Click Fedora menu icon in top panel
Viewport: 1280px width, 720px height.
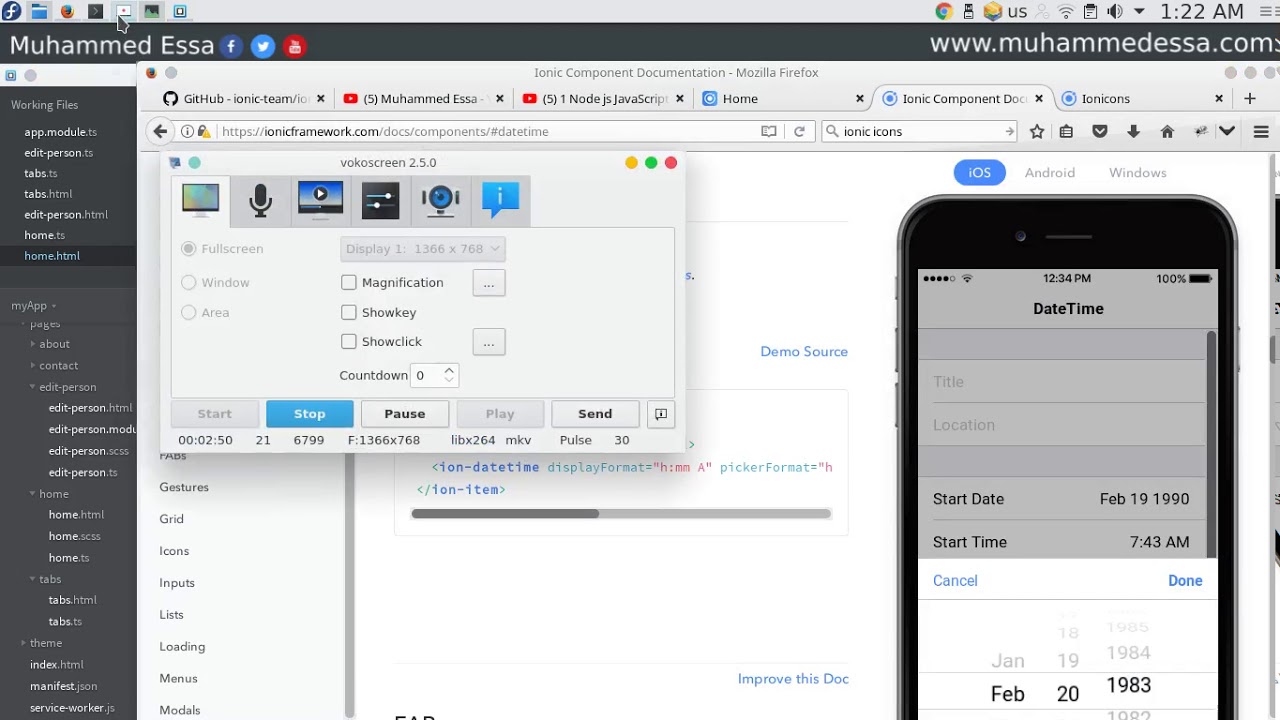coord(11,11)
